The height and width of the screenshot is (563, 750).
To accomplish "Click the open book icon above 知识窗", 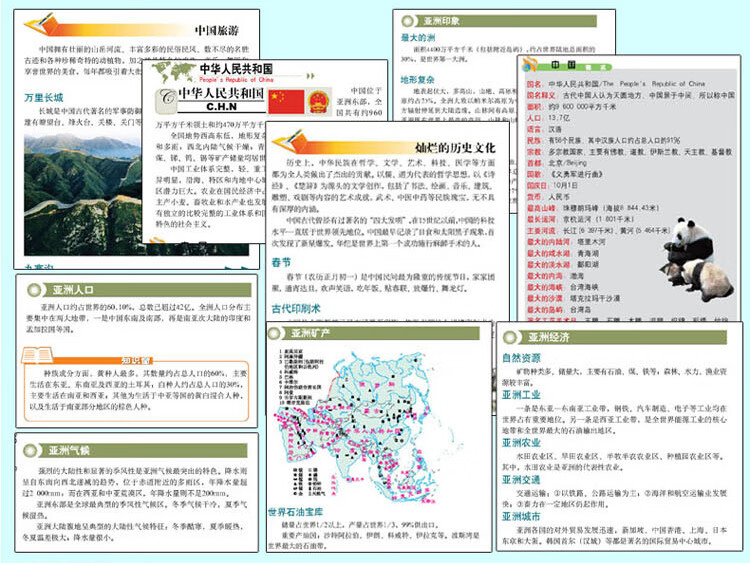I will [x=36, y=355].
